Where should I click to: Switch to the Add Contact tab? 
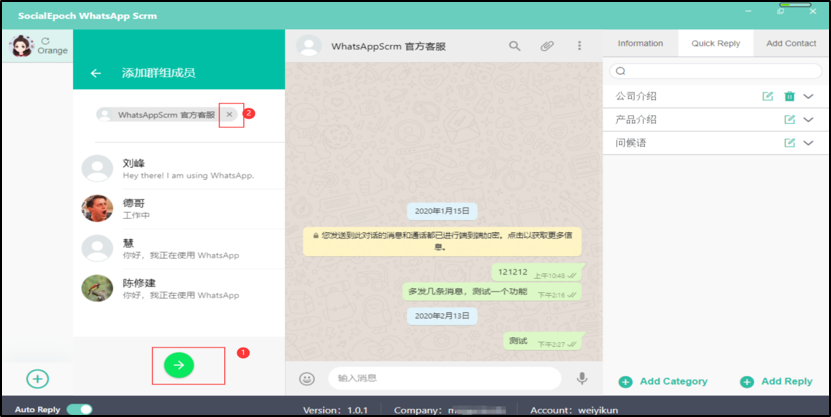[x=791, y=43]
